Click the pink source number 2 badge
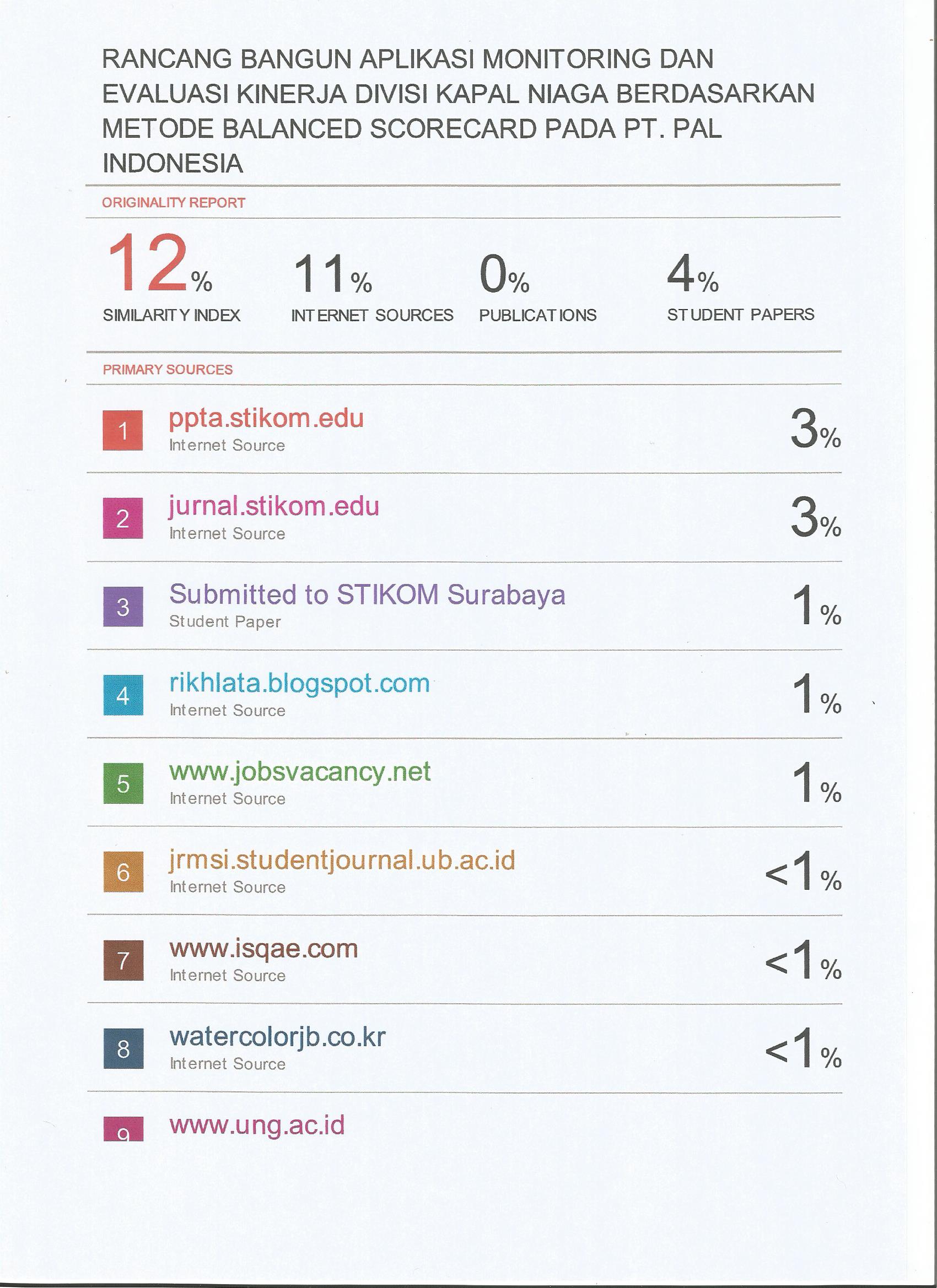This screenshot has width=937, height=1288. pyautogui.click(x=123, y=518)
